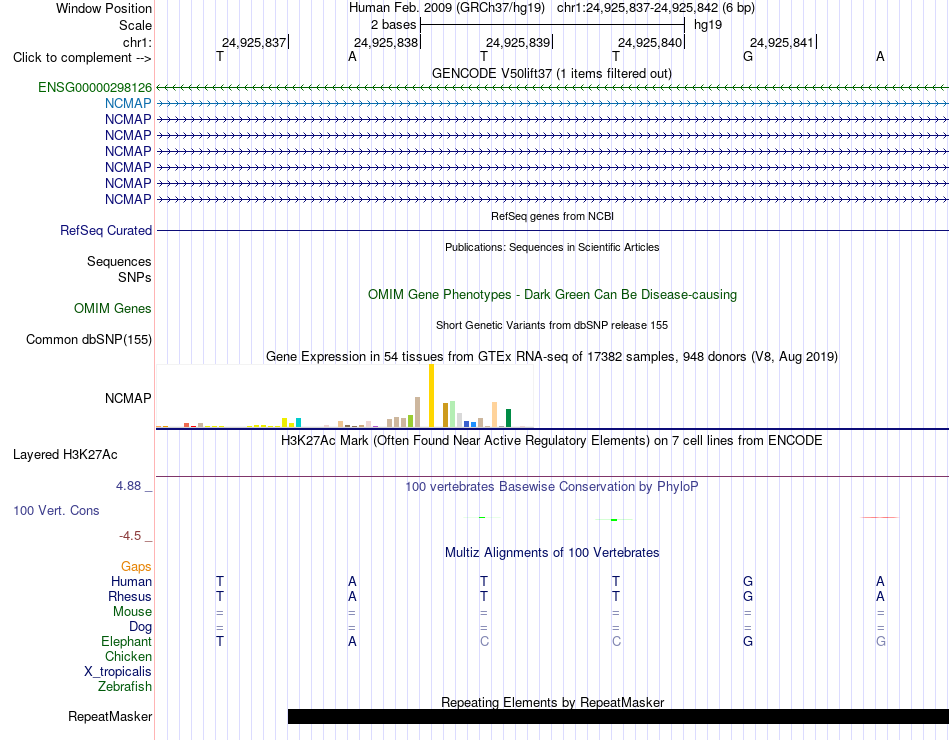Click position label 24,925,840 on the ruler
This screenshot has width=950, height=740.
click(x=650, y=42)
